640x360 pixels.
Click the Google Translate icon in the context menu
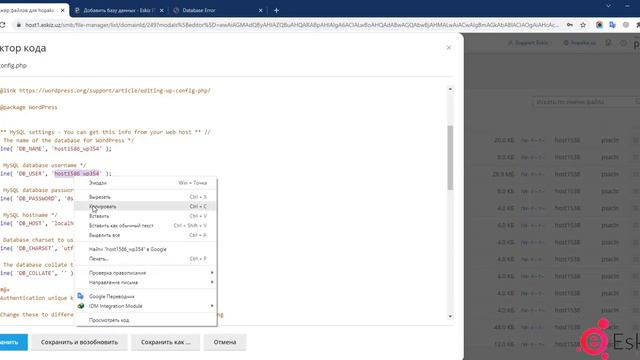click(x=80, y=296)
